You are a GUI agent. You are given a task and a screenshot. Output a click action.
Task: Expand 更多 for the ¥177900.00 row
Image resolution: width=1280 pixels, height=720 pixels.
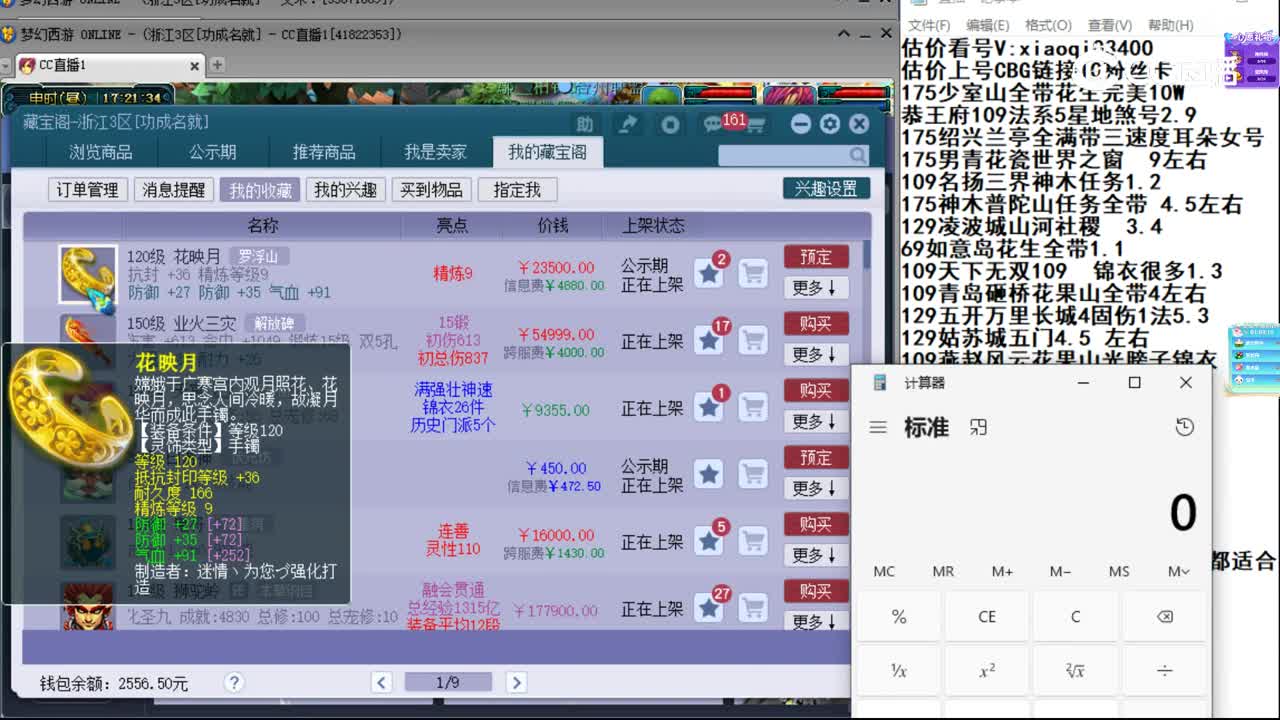pyautogui.click(x=816, y=621)
